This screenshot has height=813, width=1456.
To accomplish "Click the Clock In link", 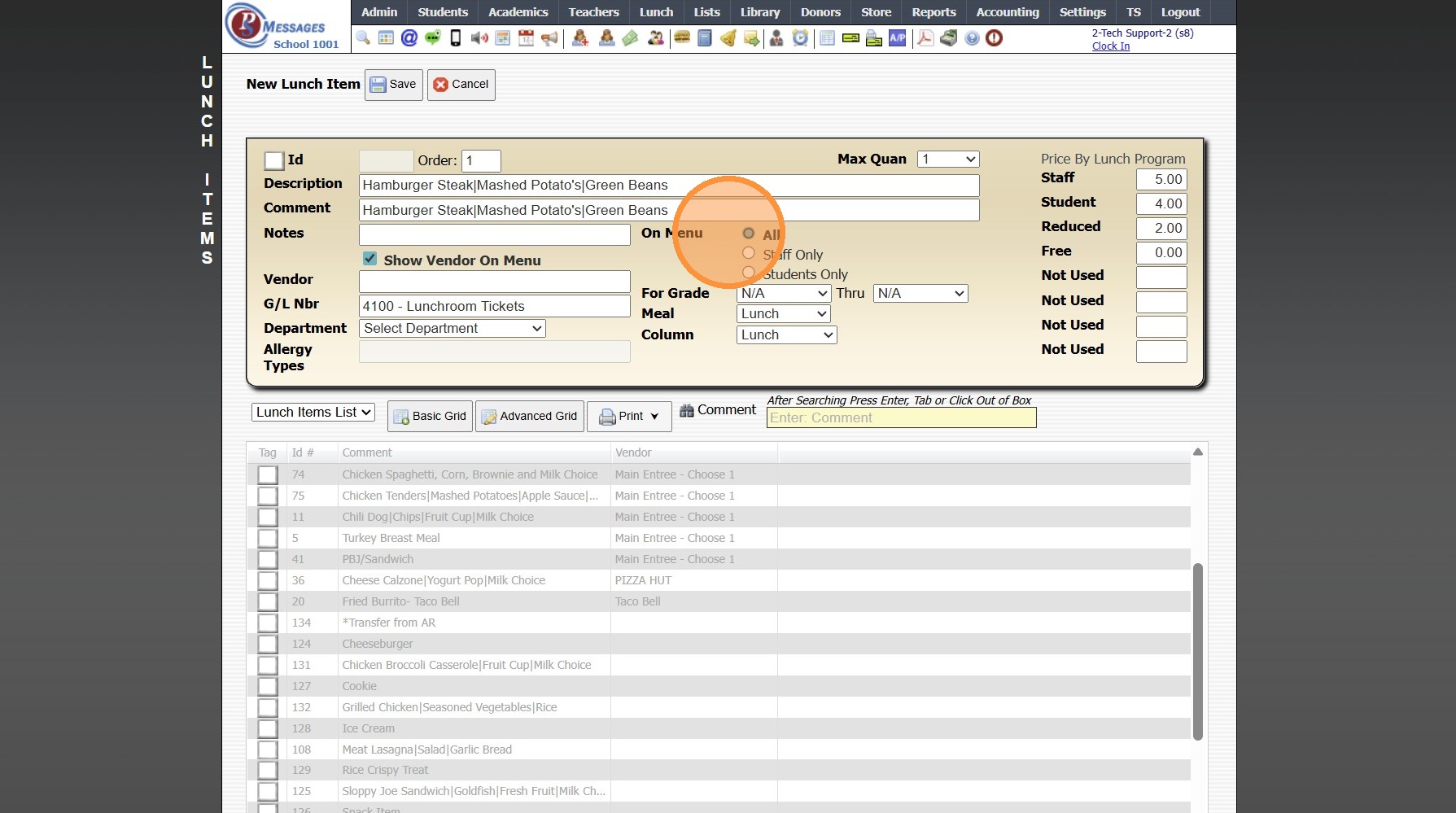I will tap(1110, 46).
